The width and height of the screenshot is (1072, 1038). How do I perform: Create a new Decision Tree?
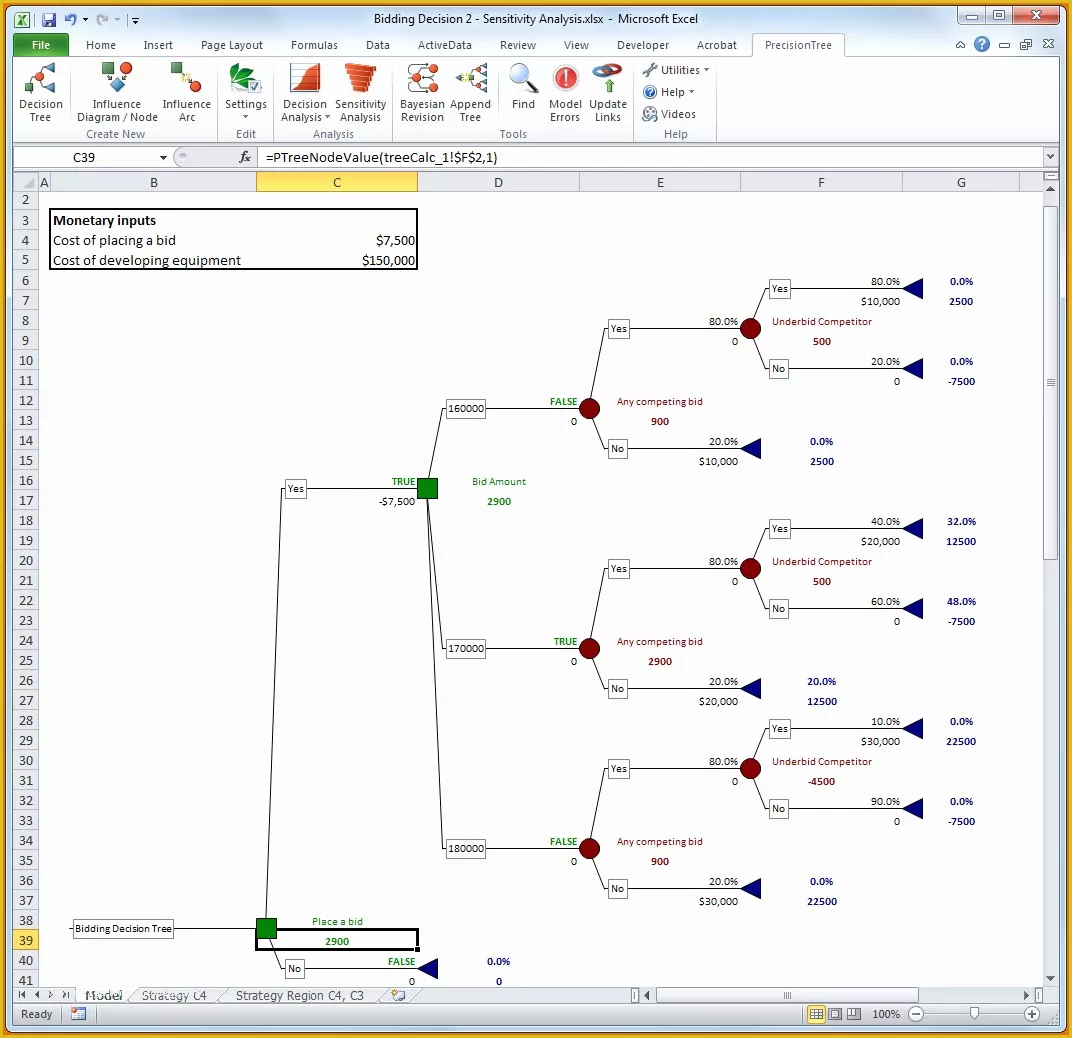40,92
